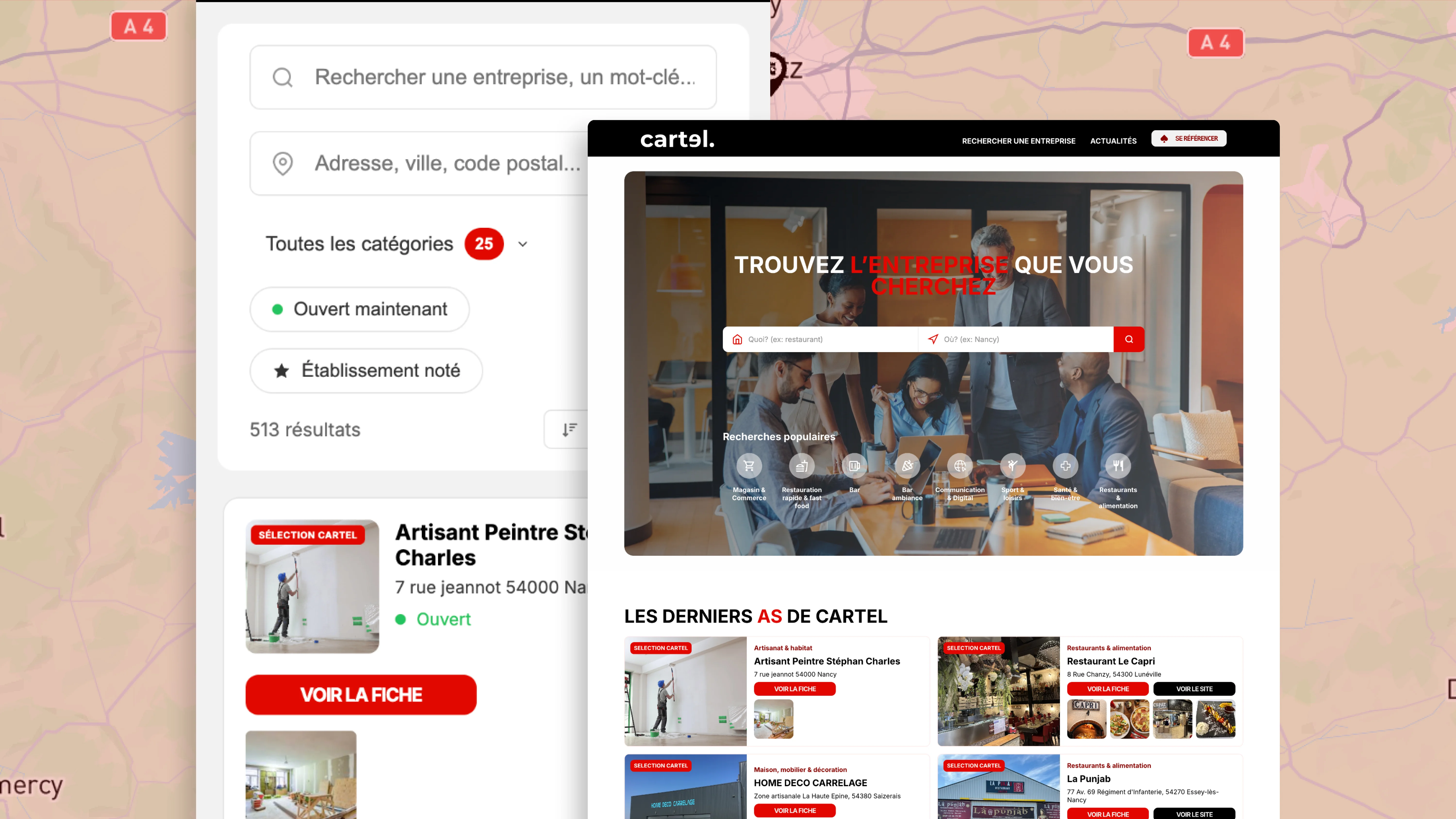Choose the Communication & Digital globe icon
The width and height of the screenshot is (1456, 819).
960,466
